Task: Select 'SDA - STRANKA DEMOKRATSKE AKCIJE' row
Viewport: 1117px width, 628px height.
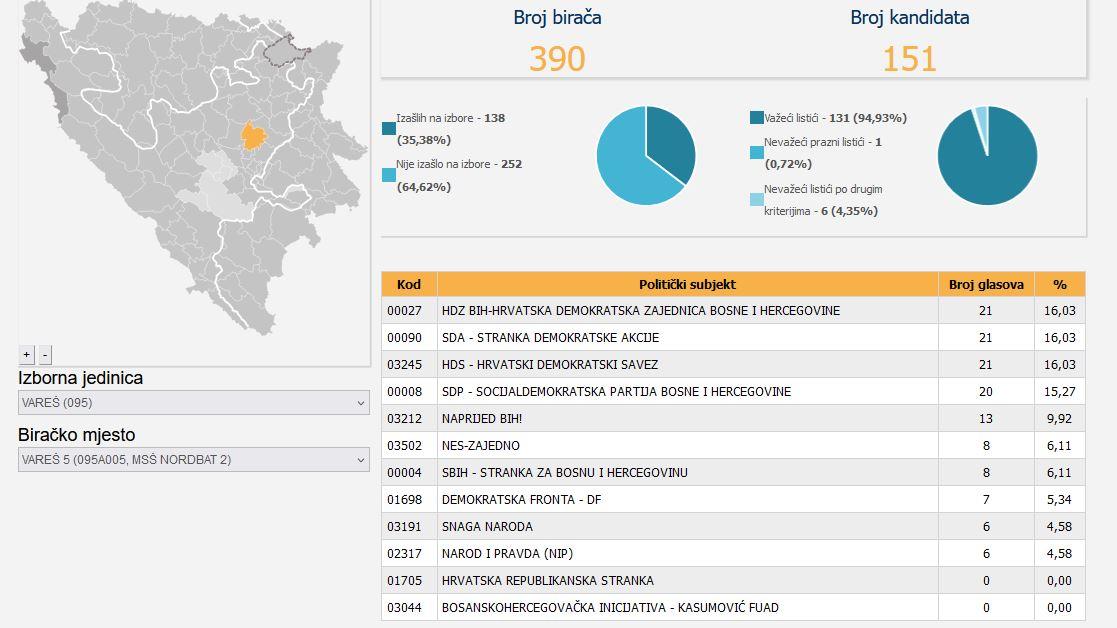Action: point(733,337)
